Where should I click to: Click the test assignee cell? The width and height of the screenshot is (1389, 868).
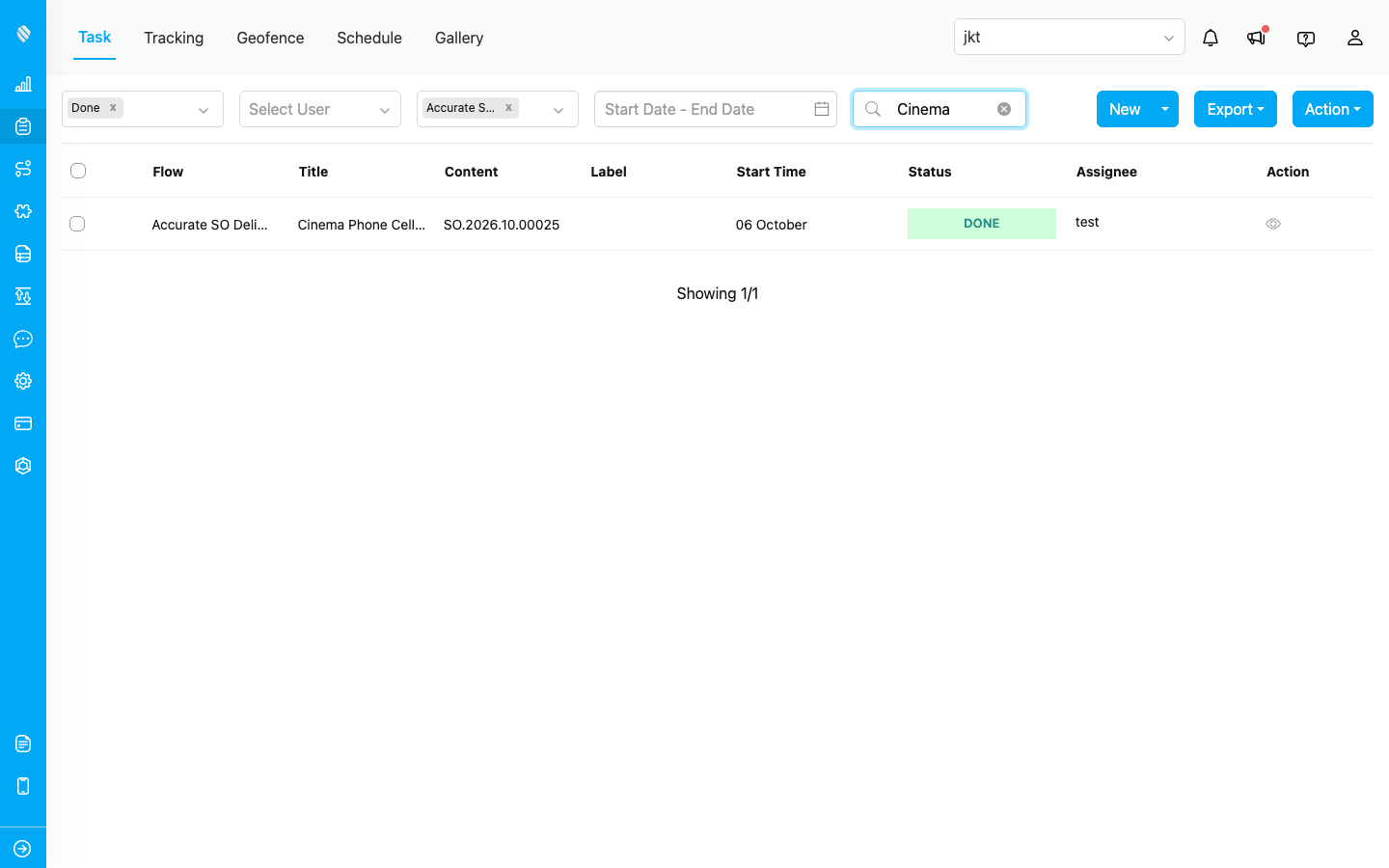1087,222
